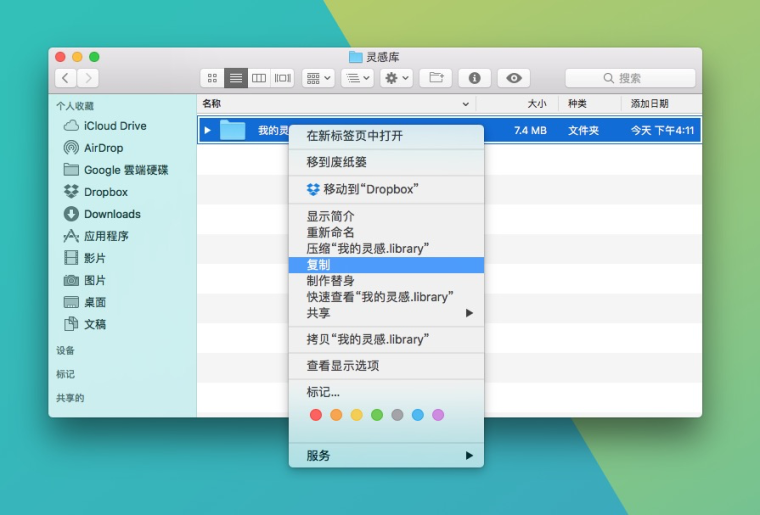Open the item arrangement dropdown
The width and height of the screenshot is (760, 515).
pyautogui.click(x=318, y=78)
